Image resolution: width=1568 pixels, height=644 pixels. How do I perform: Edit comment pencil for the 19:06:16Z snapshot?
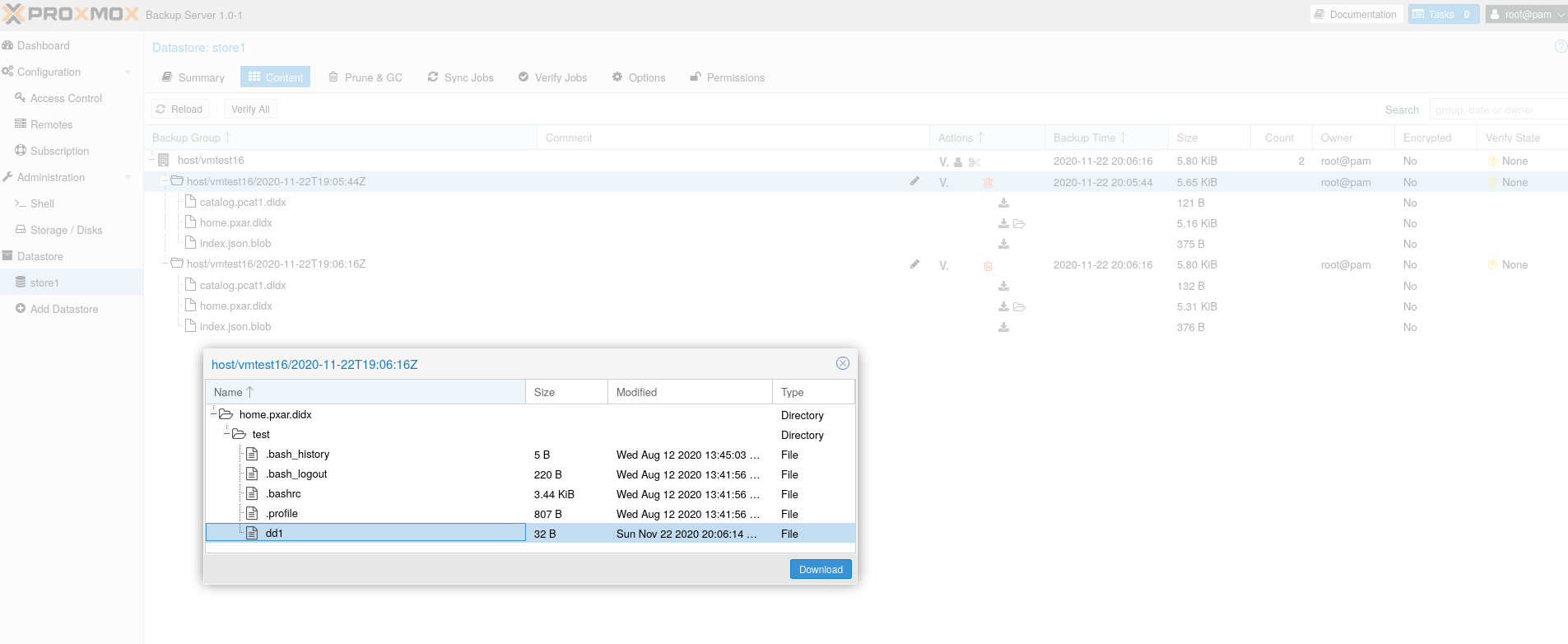tap(914, 264)
